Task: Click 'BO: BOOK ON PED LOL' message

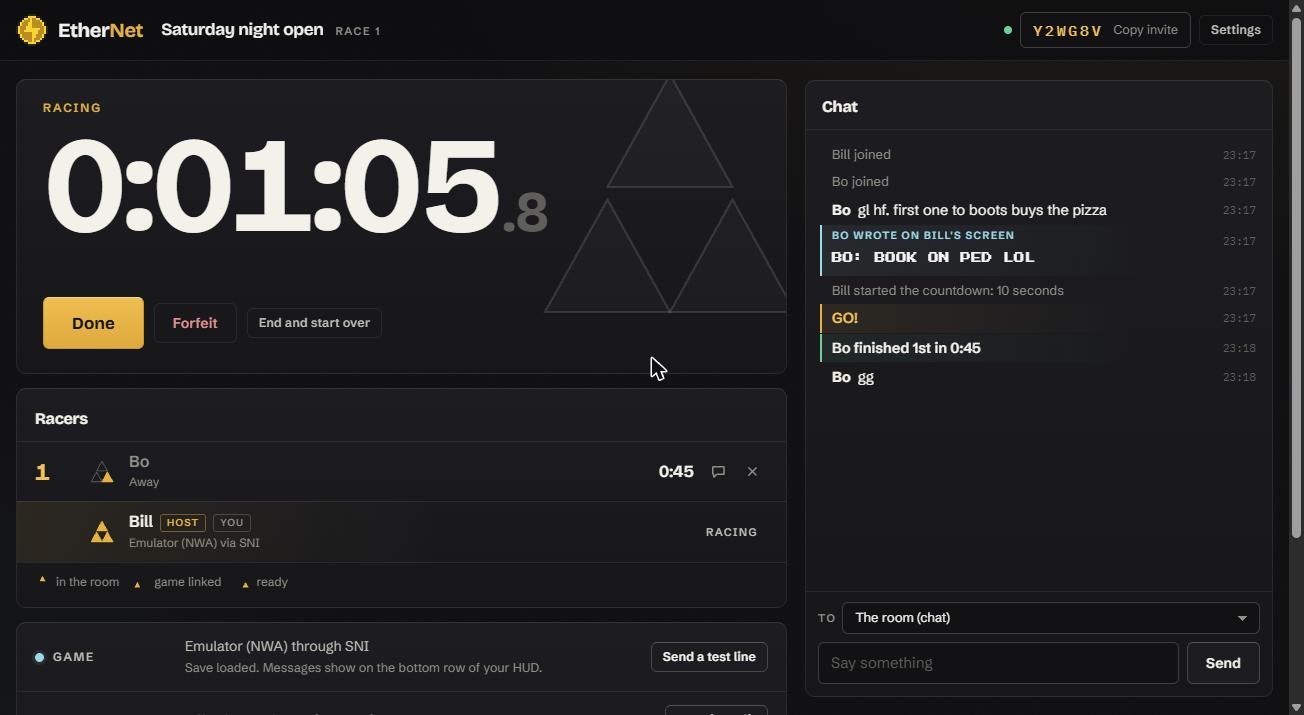Action: [933, 257]
